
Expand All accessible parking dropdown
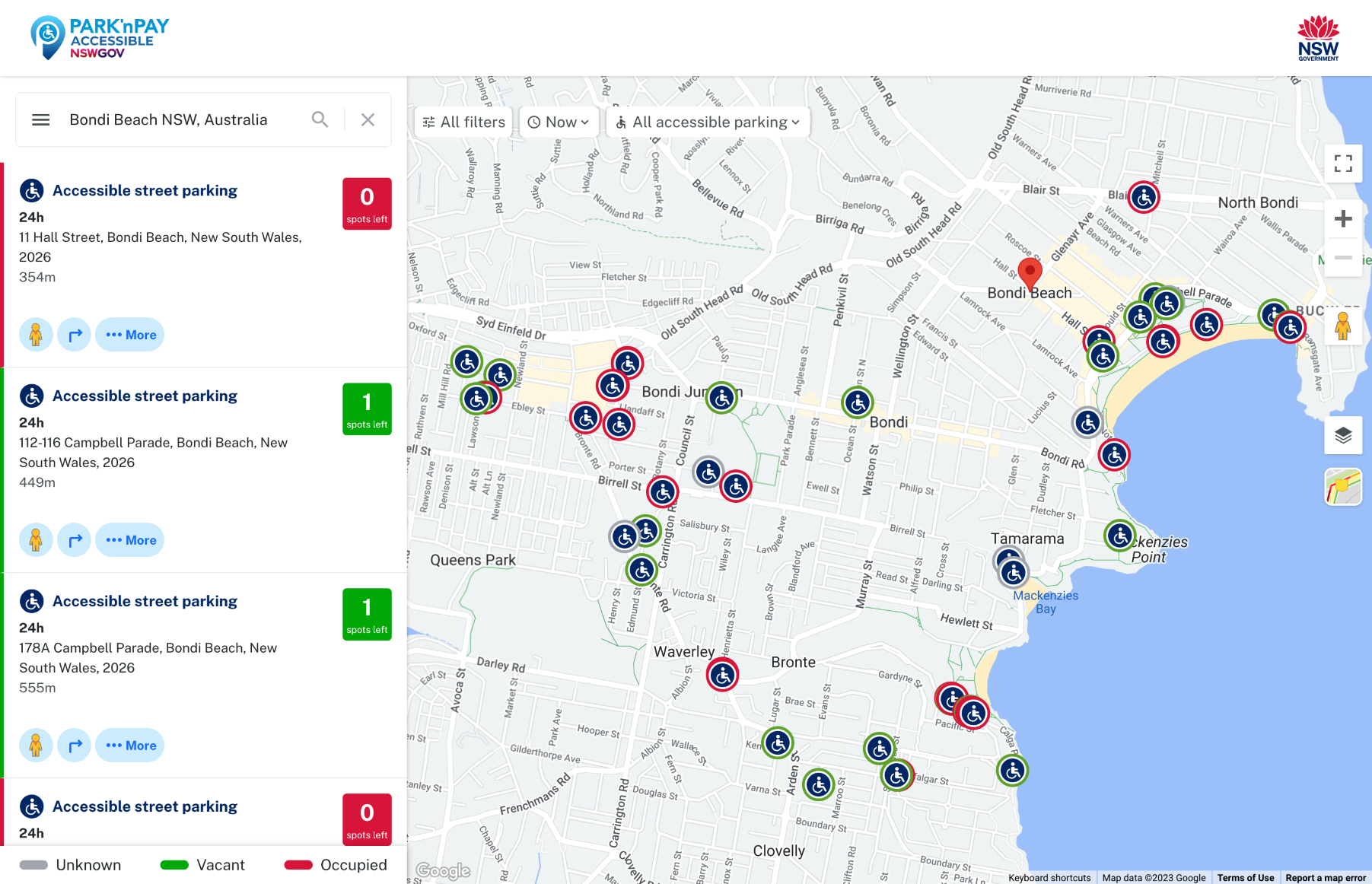pos(708,122)
